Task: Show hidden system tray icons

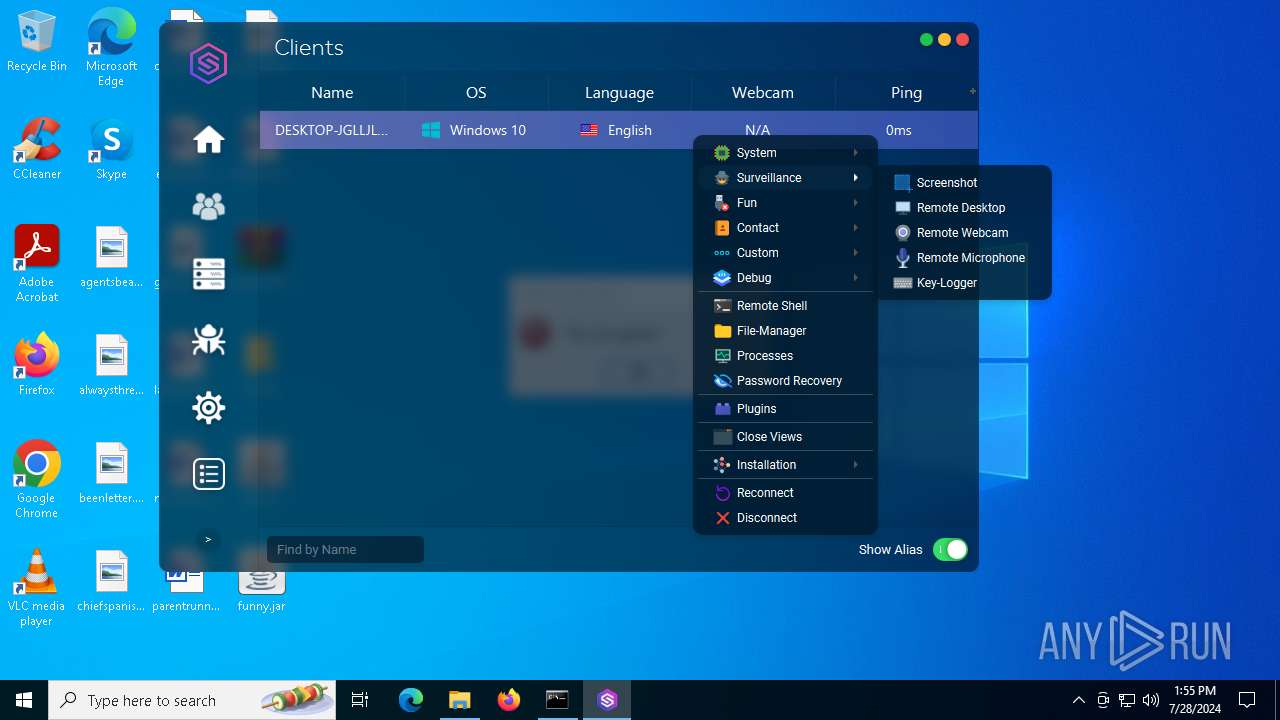Action: click(x=1078, y=700)
